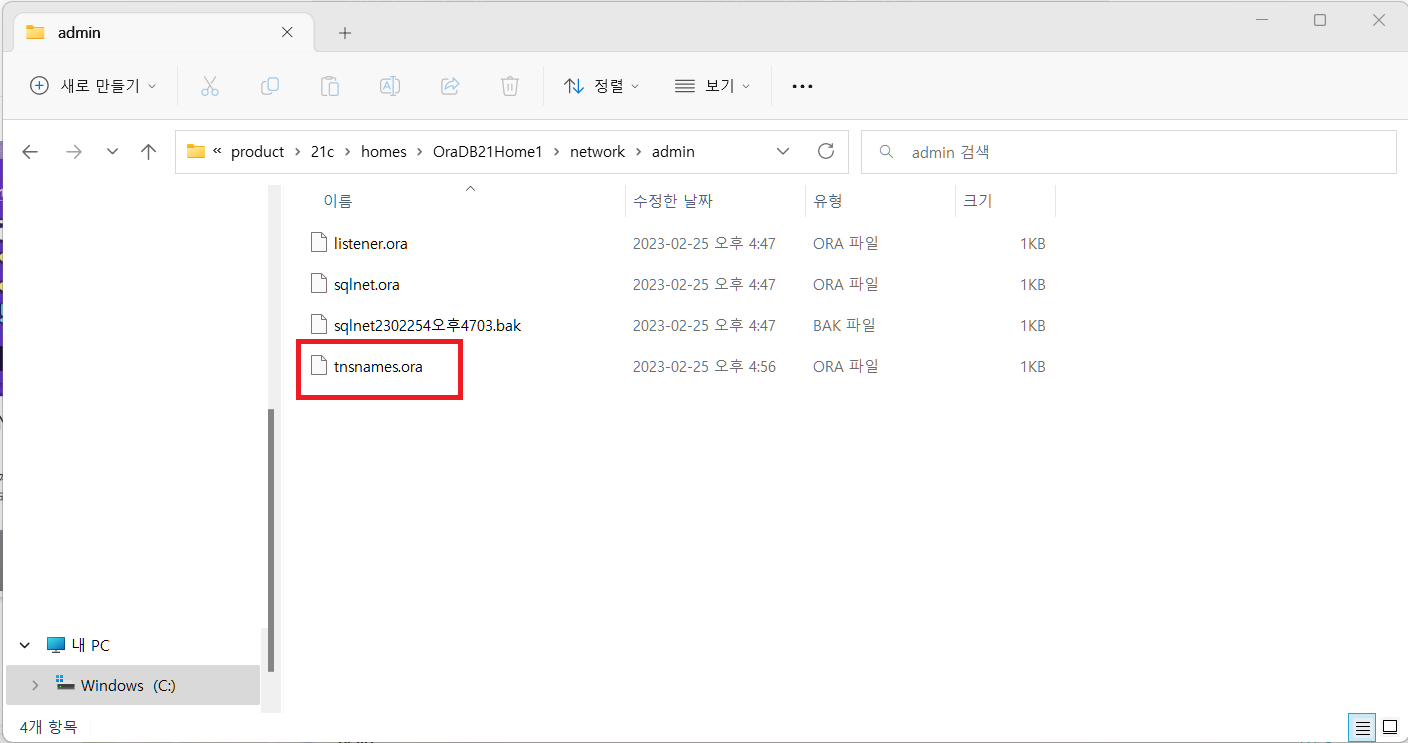
Task: Click the Paste clipboard icon
Action: click(x=330, y=86)
